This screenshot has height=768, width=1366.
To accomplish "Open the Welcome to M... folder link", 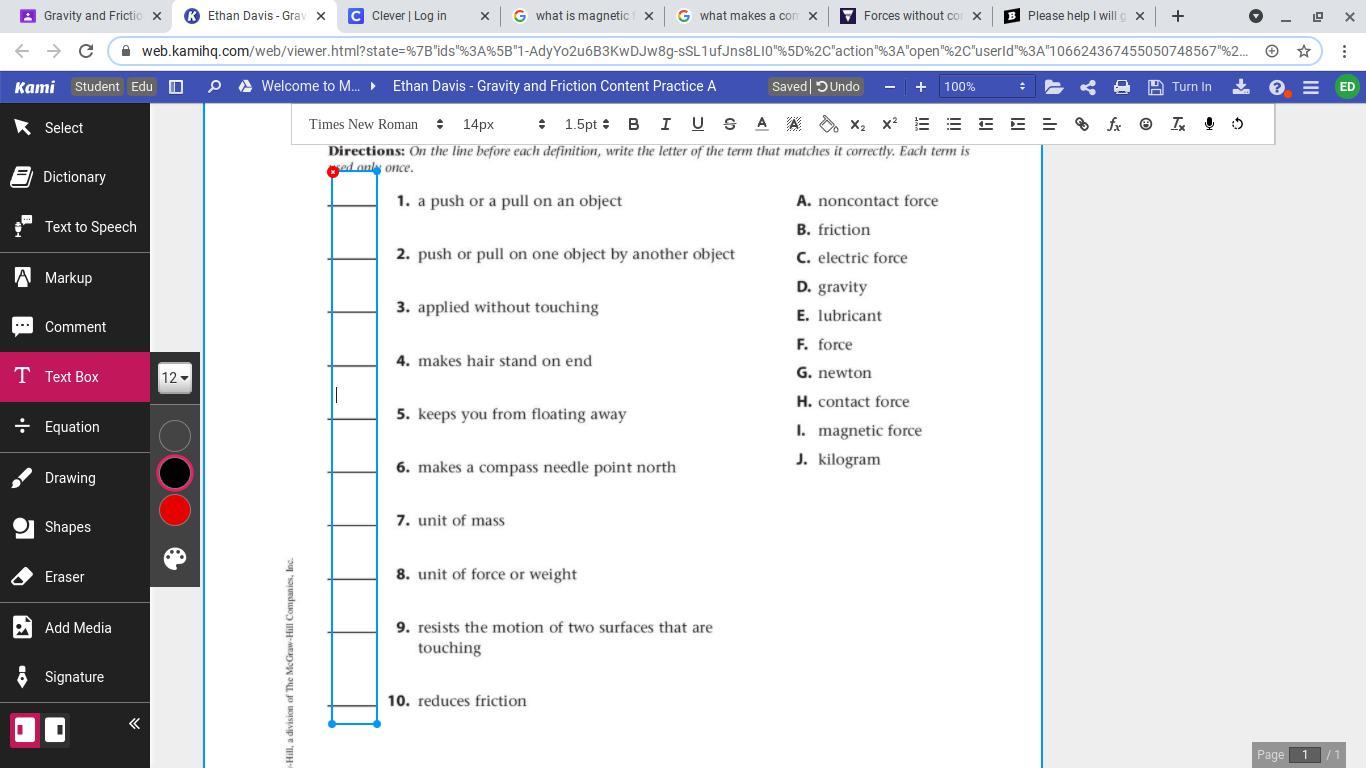I will point(310,86).
